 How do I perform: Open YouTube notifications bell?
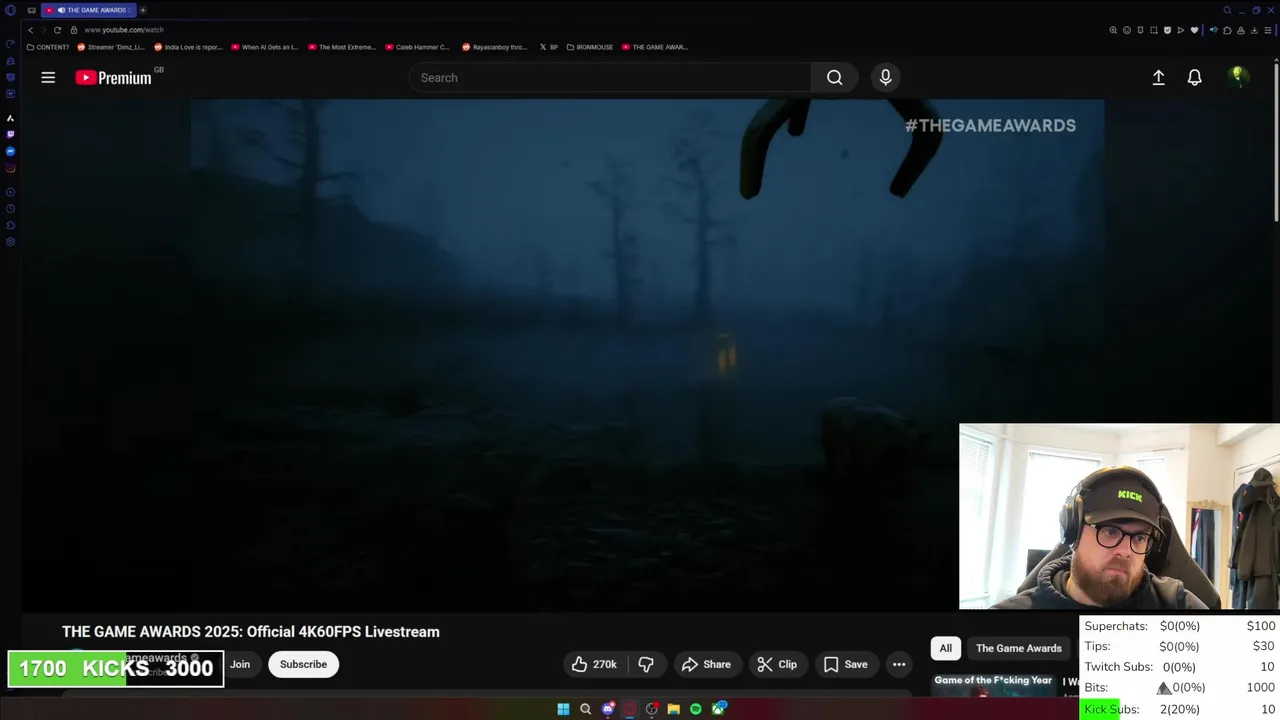1194,77
